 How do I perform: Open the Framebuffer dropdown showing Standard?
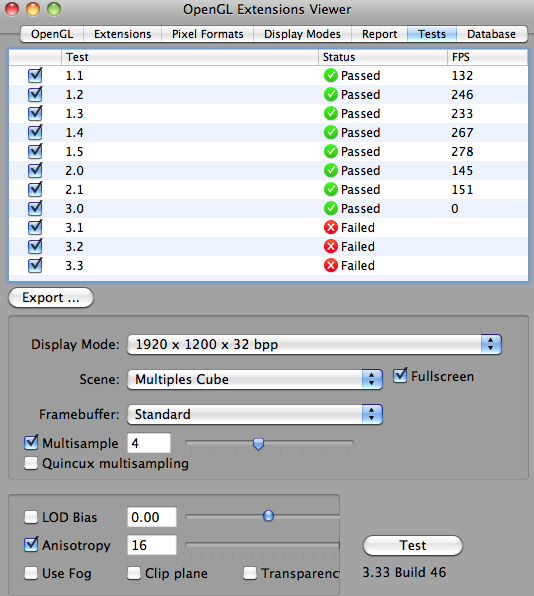tap(255, 414)
